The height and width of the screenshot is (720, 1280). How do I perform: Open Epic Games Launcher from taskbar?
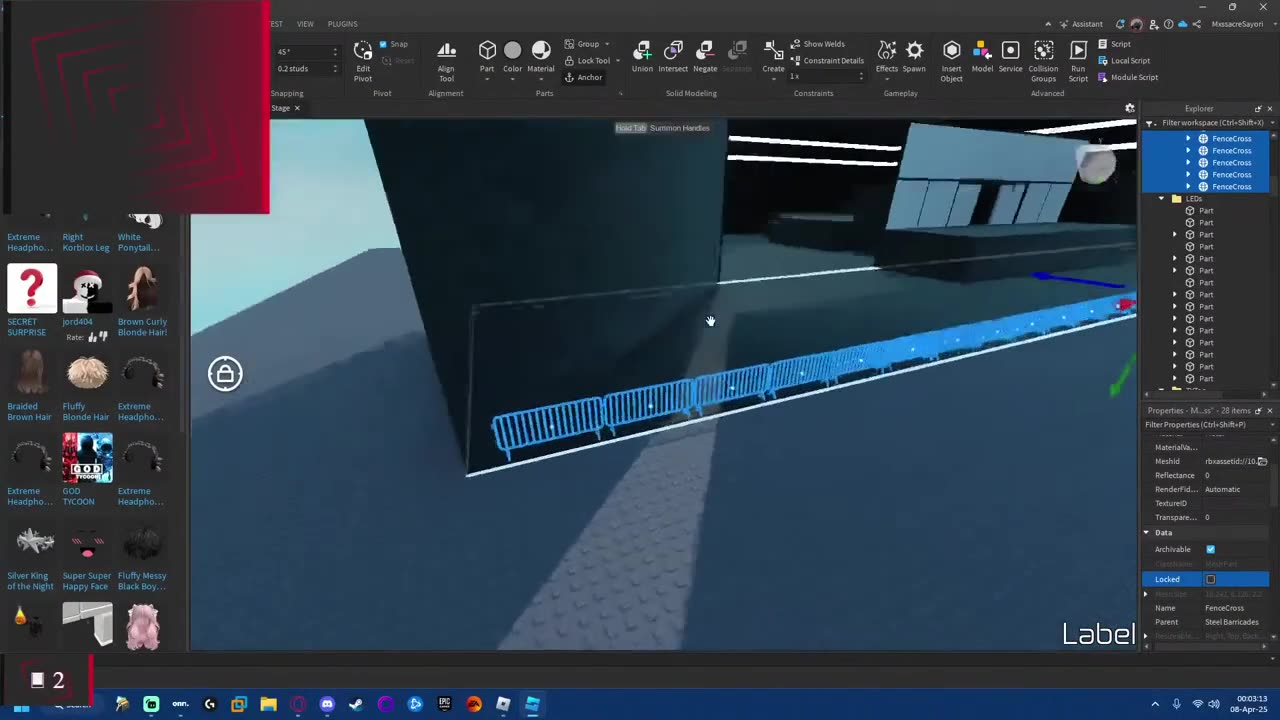444,704
